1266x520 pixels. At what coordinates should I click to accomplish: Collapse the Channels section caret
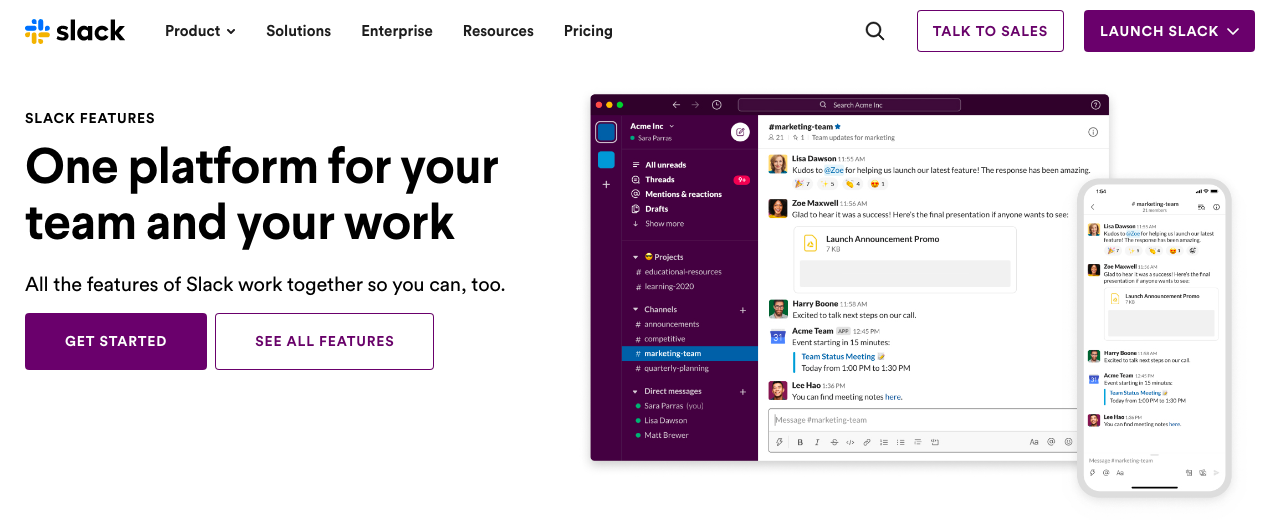point(636,310)
